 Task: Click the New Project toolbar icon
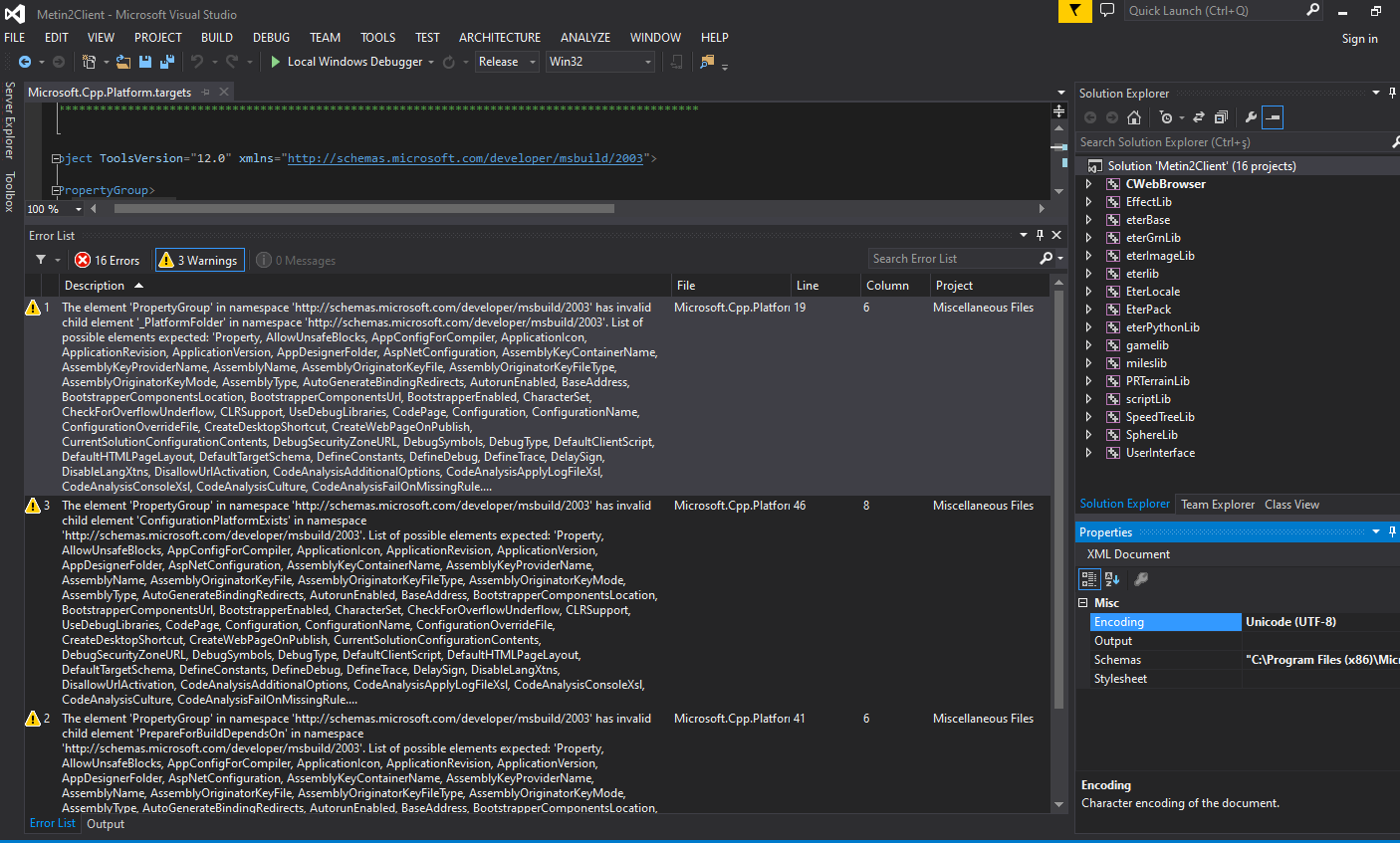(x=89, y=62)
